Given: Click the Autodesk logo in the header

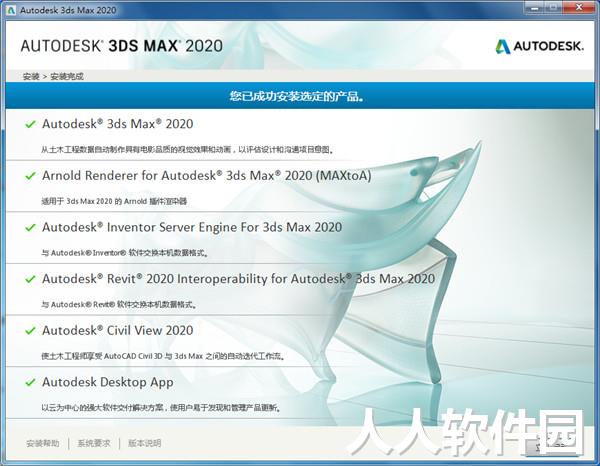Looking at the screenshot, I should 540,46.
